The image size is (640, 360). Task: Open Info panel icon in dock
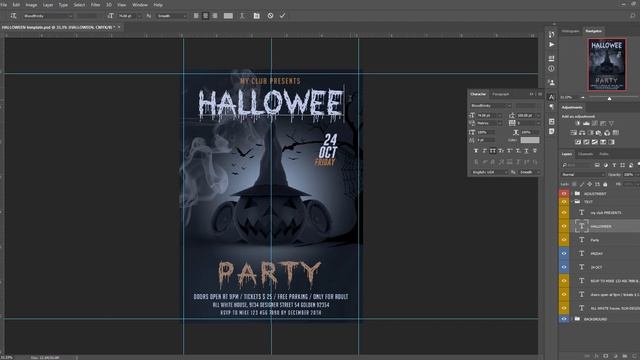pyautogui.click(x=551, y=69)
